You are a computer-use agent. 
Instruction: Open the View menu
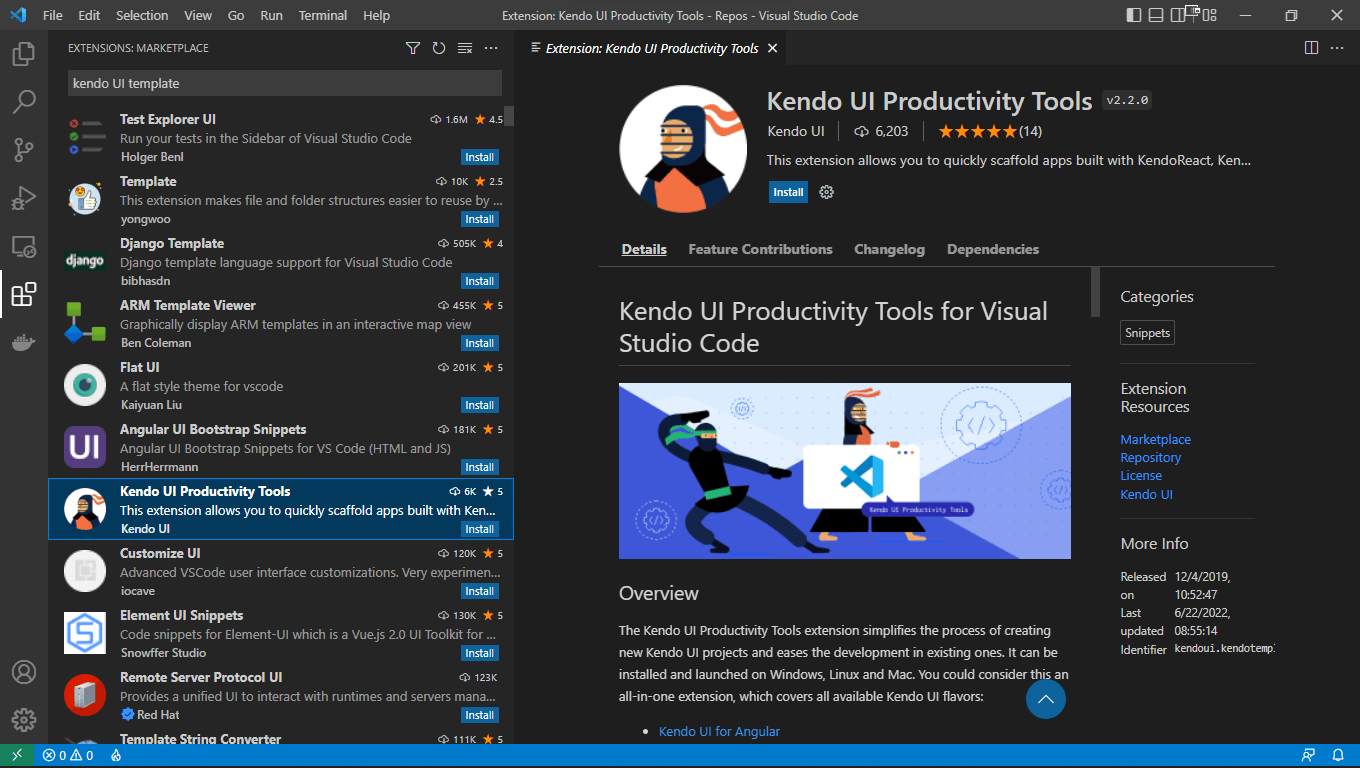click(198, 15)
